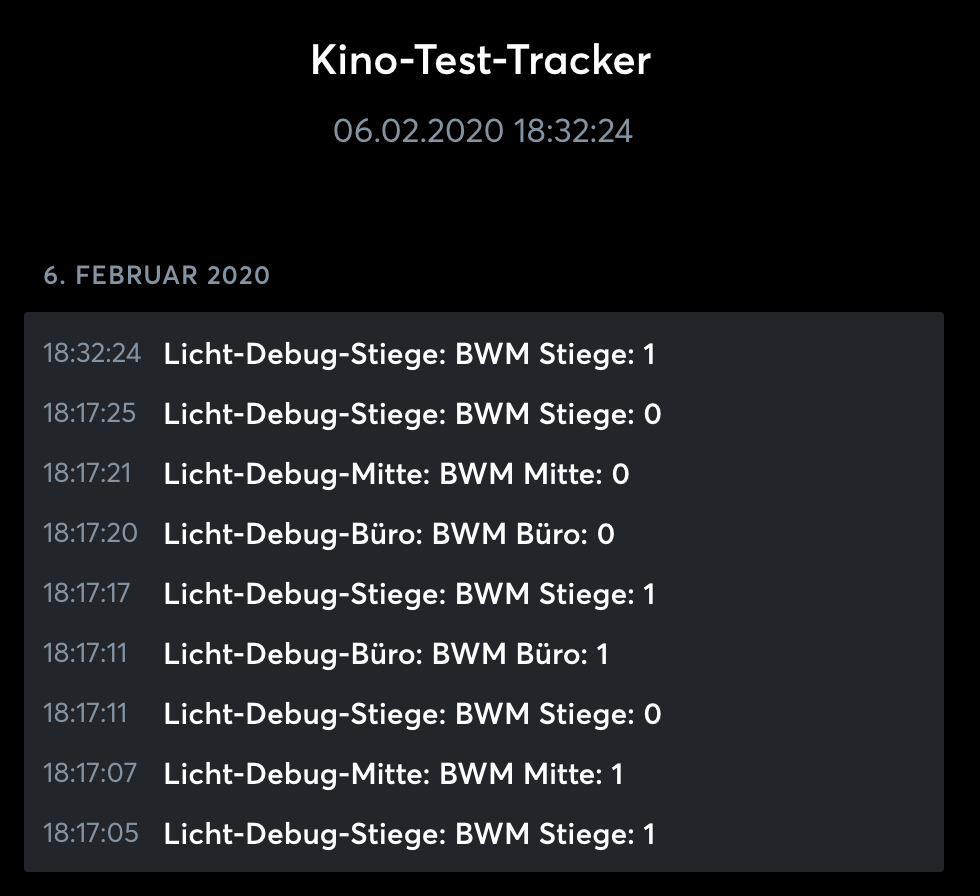Click the 06.02.2020 date subtitle under the title
This screenshot has width=980, height=896.
(x=483, y=131)
